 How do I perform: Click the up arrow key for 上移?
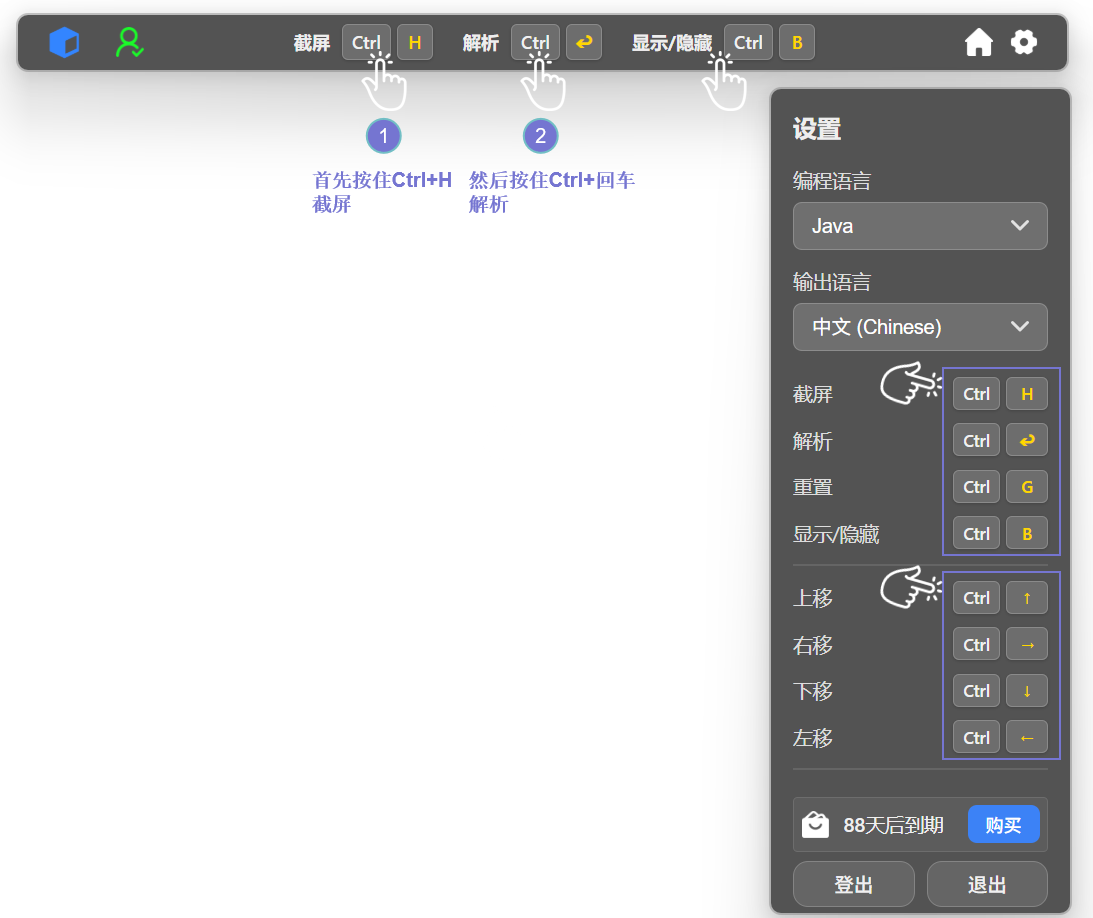coord(1027,598)
